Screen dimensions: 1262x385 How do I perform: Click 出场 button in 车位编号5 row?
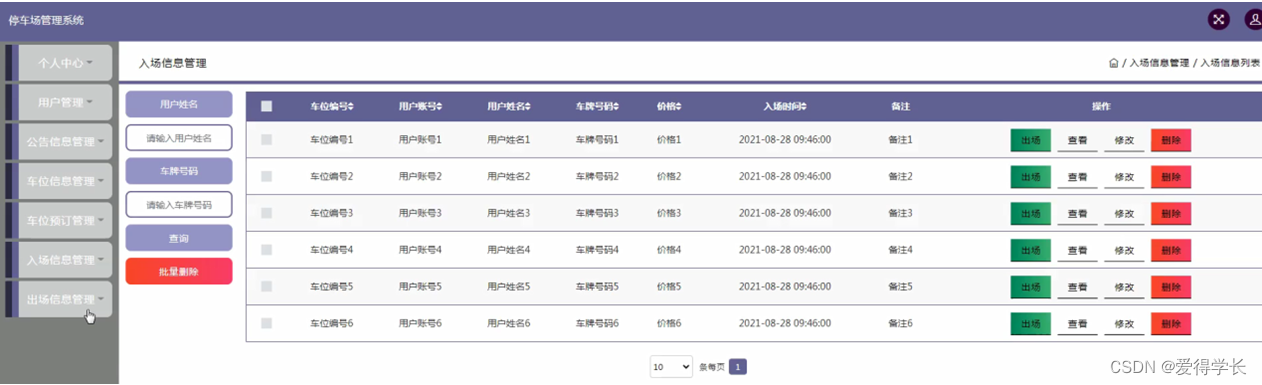click(1030, 287)
